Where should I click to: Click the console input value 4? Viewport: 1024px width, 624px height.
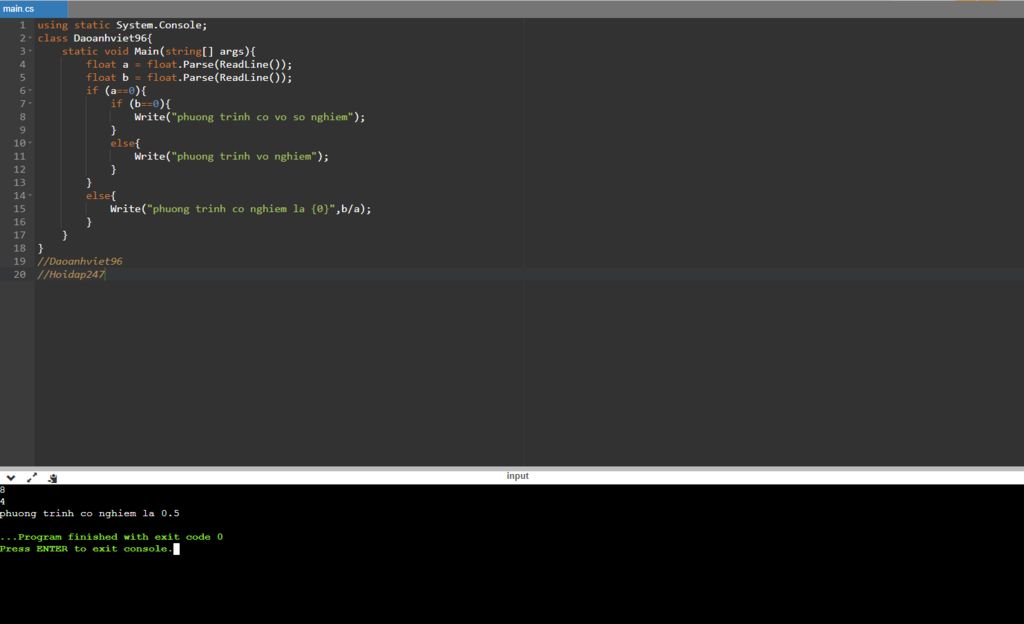(3, 501)
